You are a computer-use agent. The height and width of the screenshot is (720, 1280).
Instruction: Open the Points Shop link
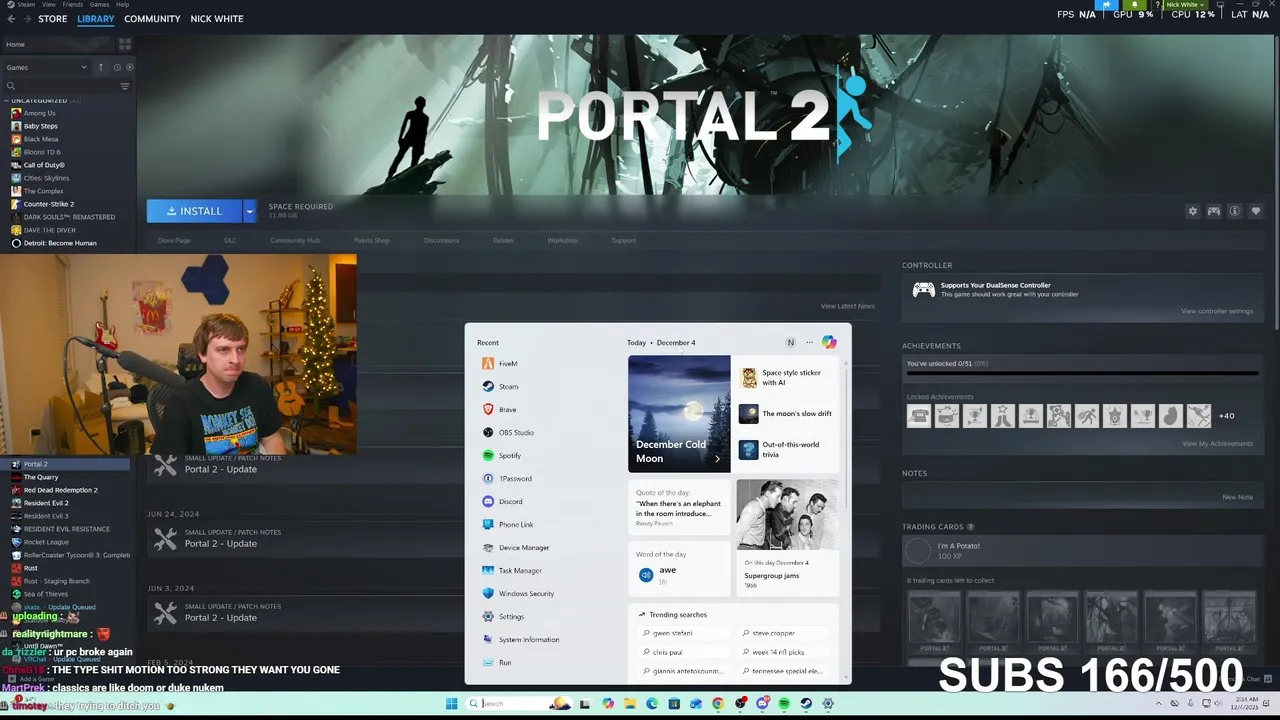[x=372, y=240]
